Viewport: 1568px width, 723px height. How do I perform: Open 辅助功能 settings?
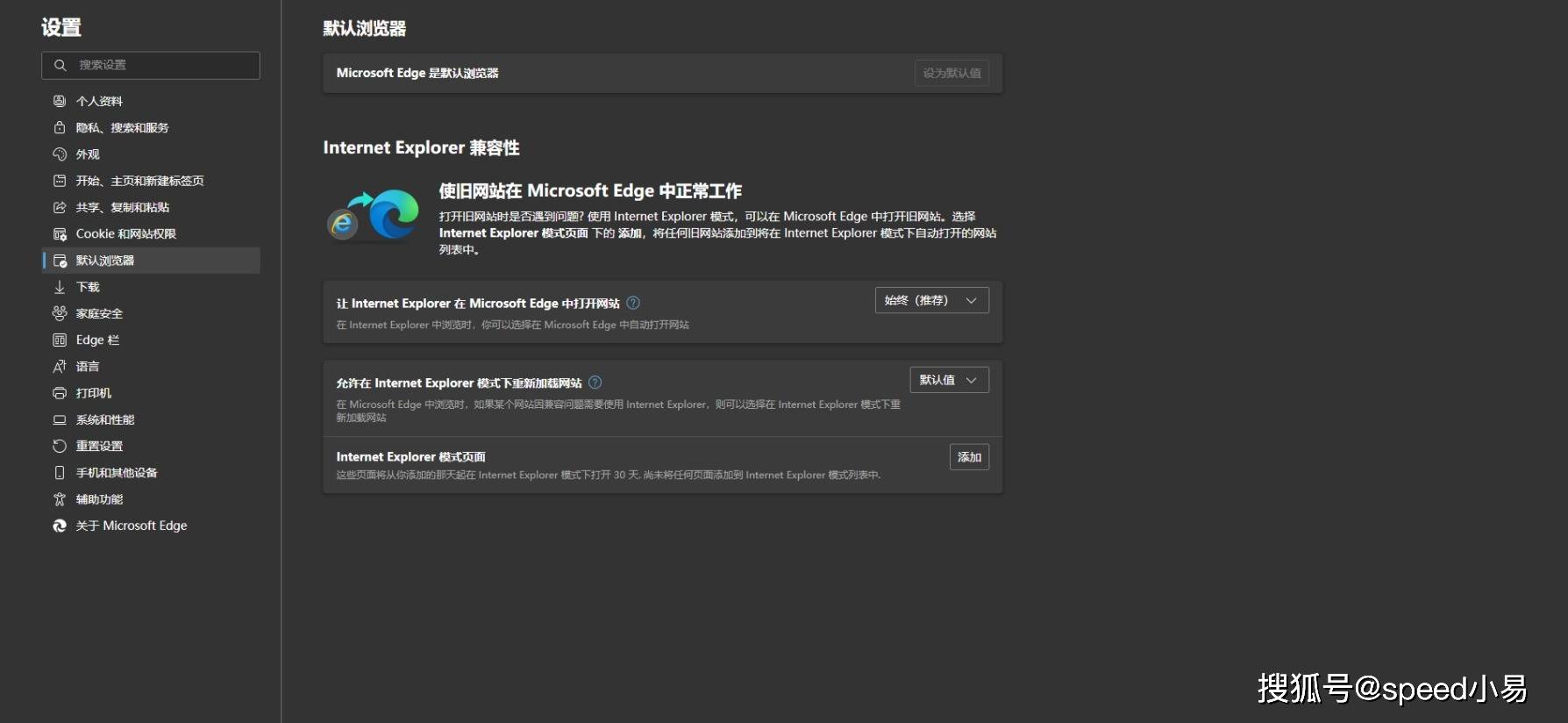click(x=151, y=499)
